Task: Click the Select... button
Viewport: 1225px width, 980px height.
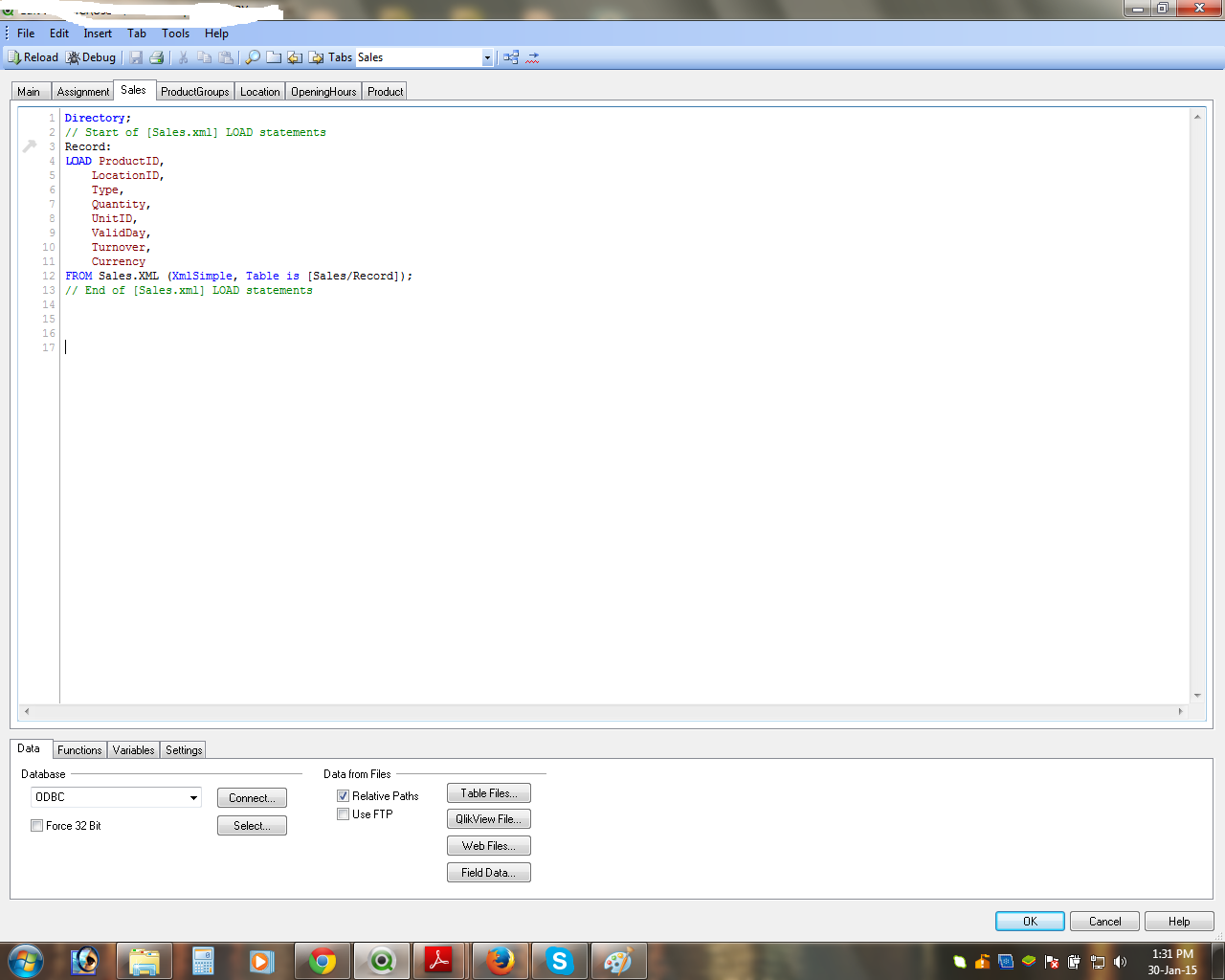Action: point(252,826)
